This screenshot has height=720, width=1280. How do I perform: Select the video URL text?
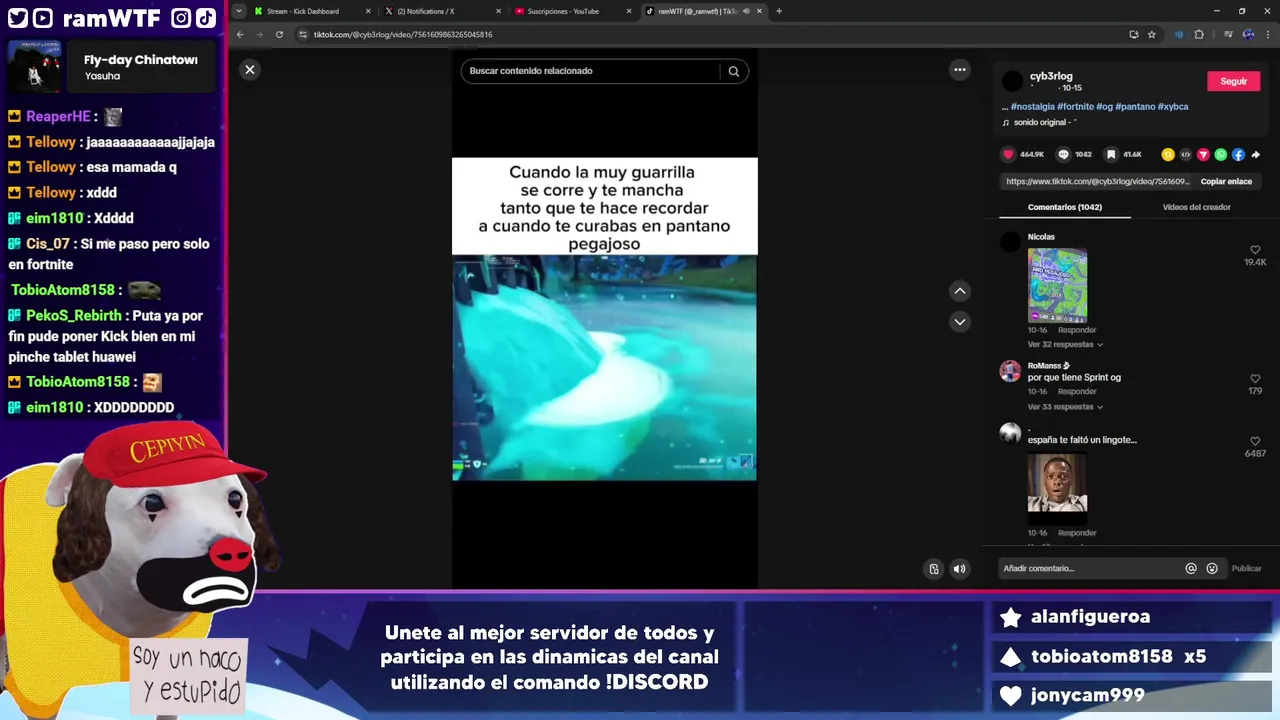[1097, 181]
